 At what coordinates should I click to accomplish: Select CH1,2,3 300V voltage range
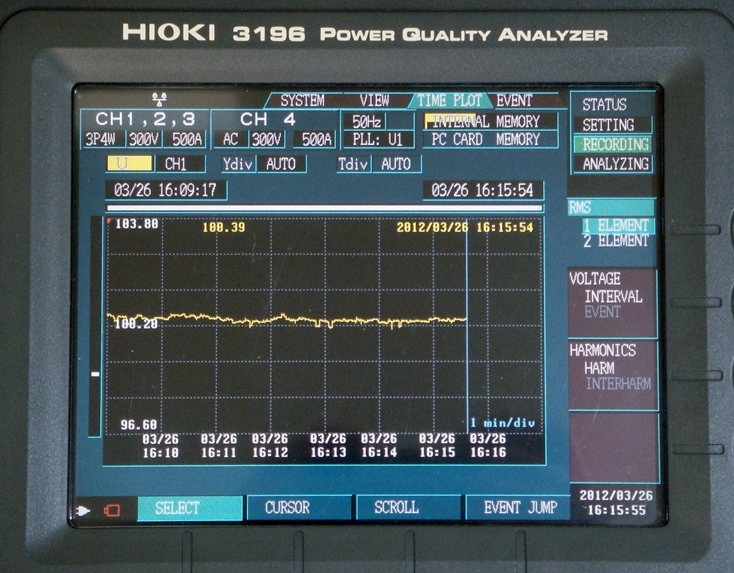[x=145, y=139]
